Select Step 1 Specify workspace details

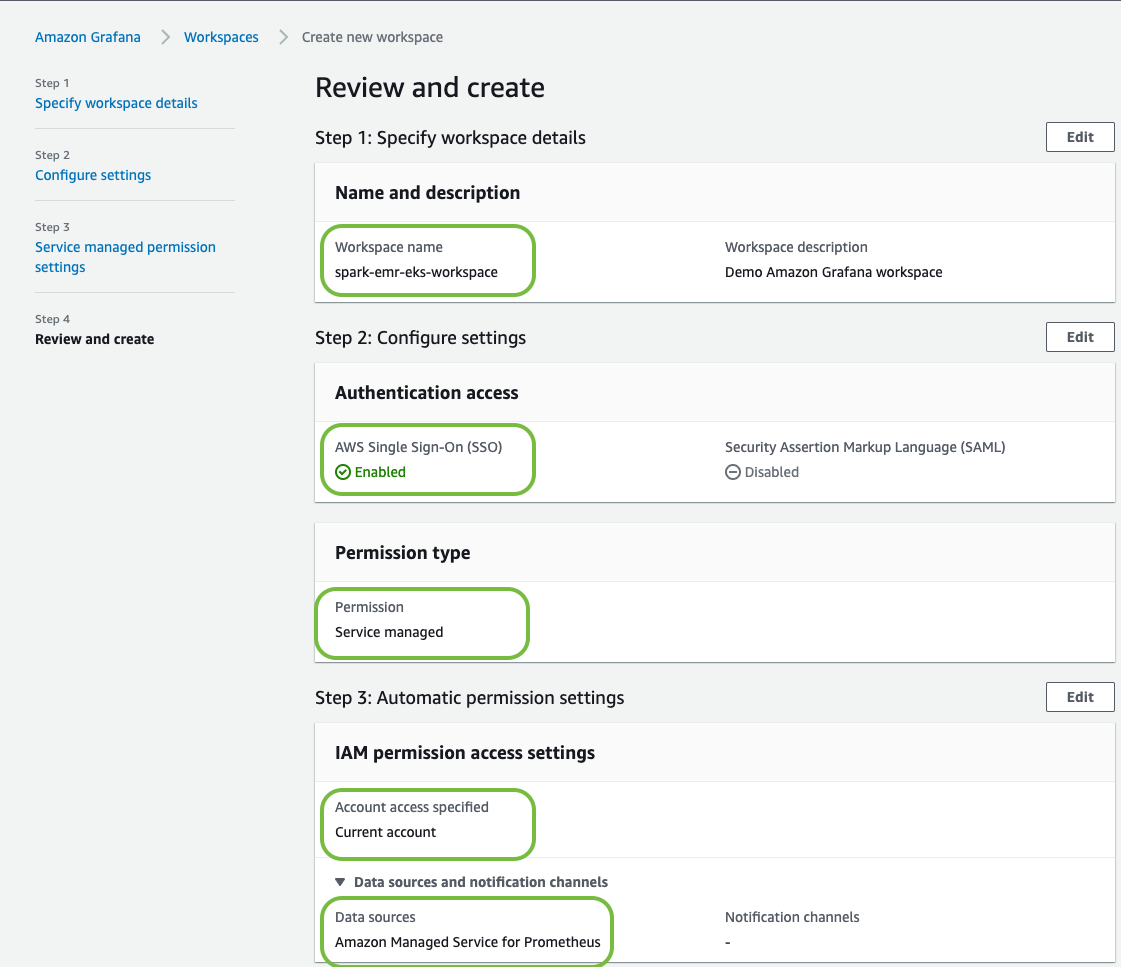(116, 103)
